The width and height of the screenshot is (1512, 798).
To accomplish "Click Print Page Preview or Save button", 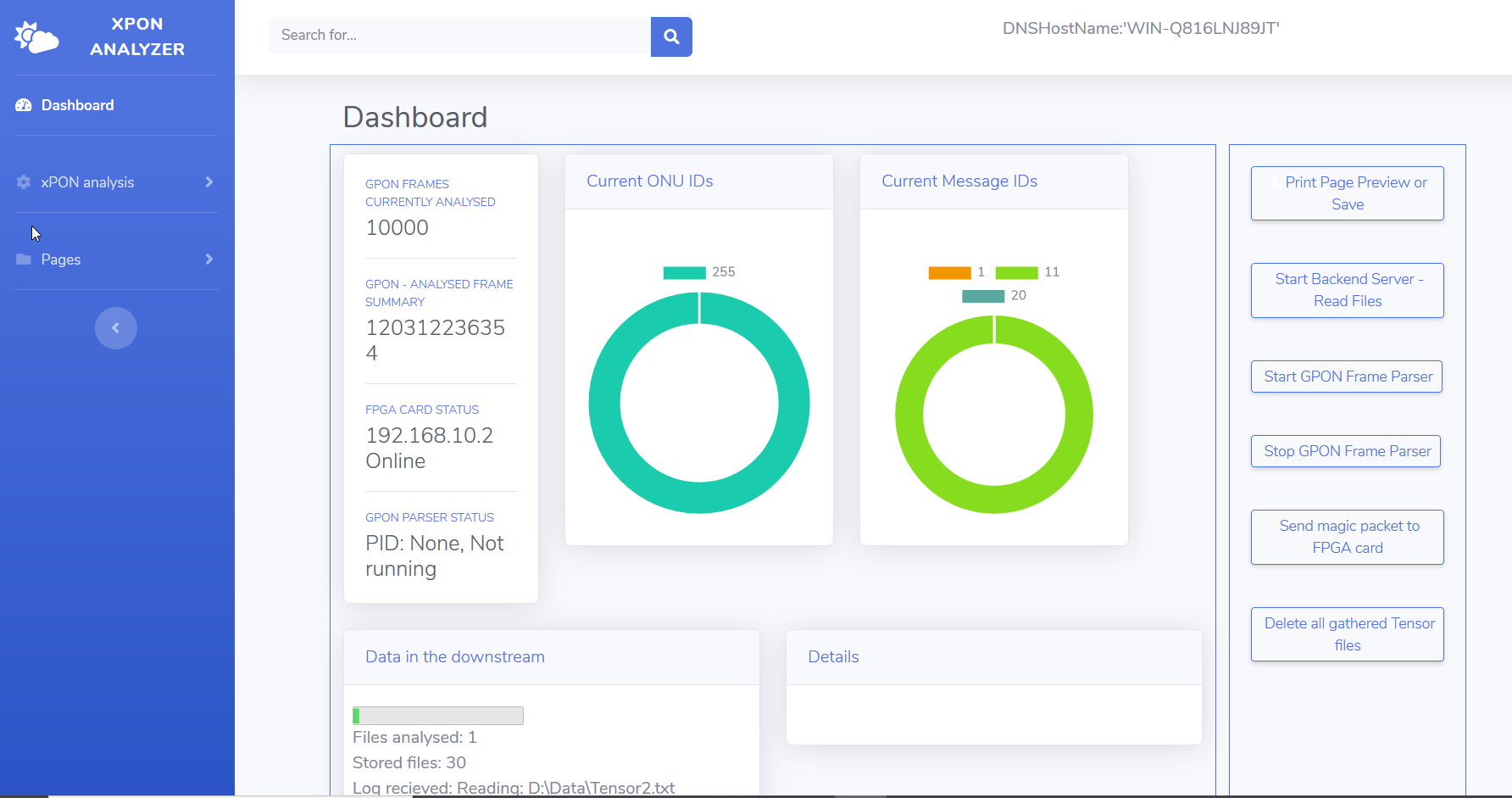I will 1348,193.
